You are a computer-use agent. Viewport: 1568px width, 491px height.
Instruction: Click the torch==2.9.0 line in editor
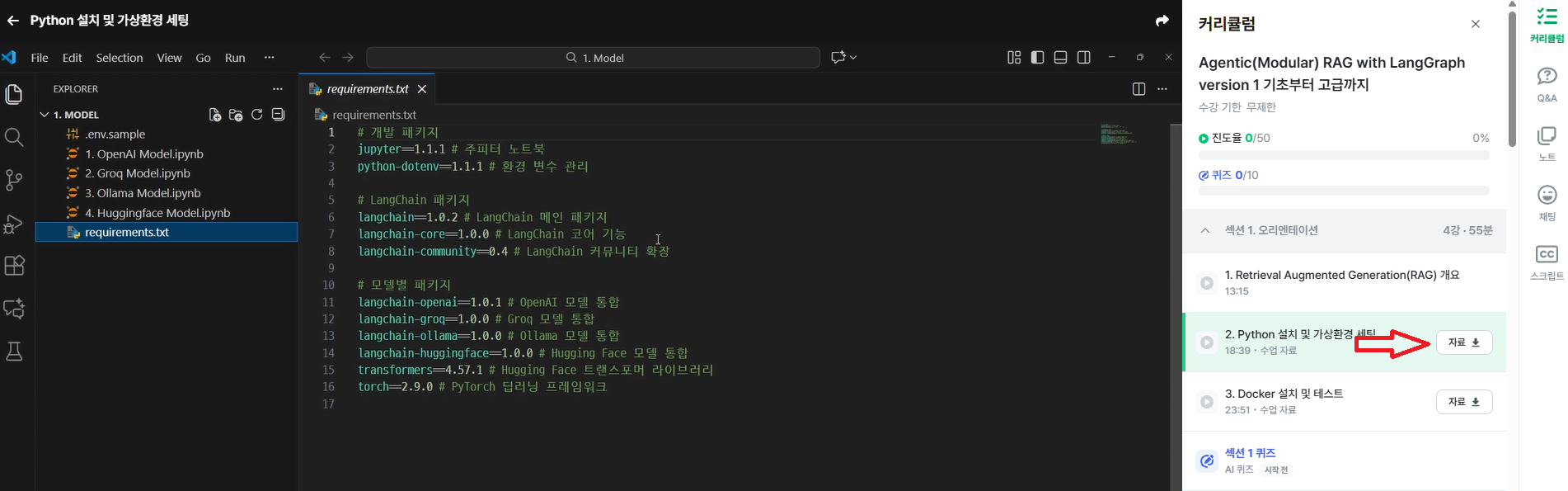[482, 387]
